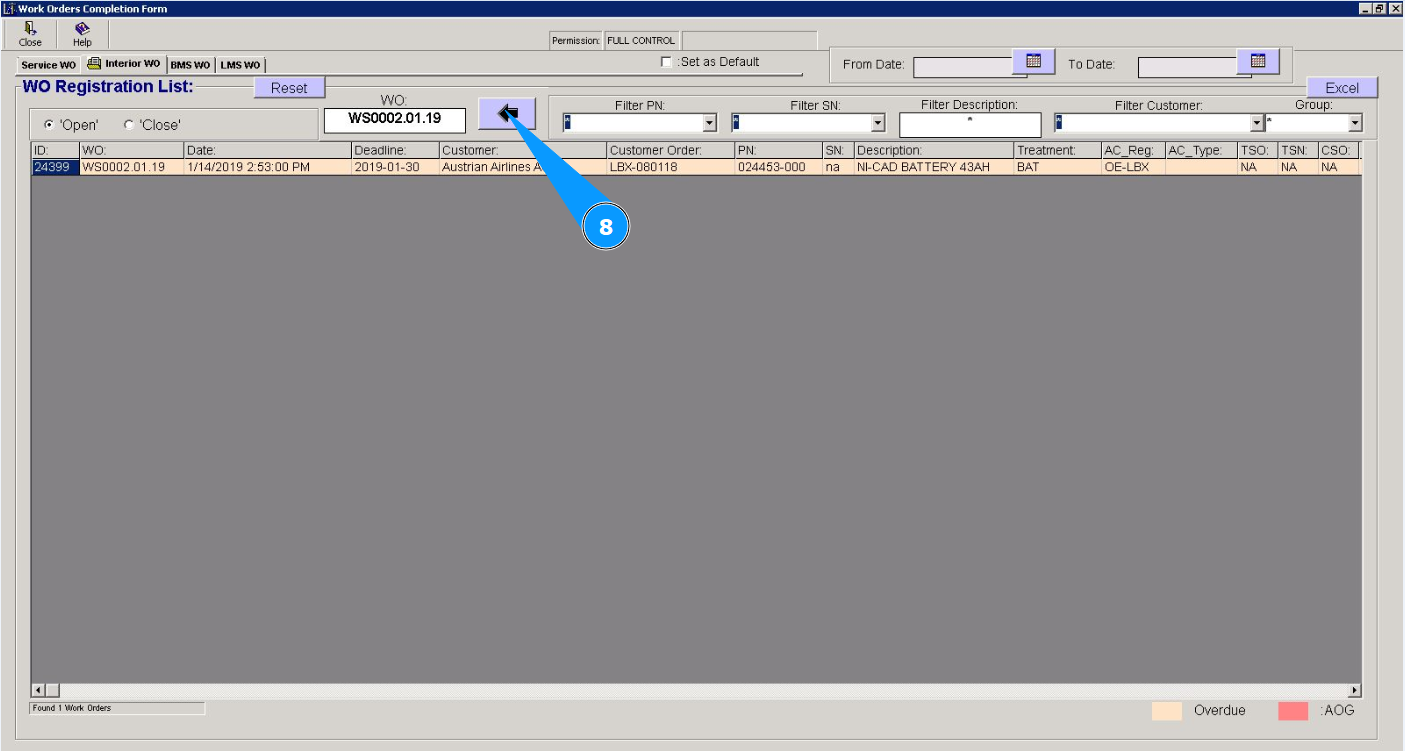Expand the Filter Customer dropdown
The height and width of the screenshot is (751, 1405).
[x=1258, y=123]
